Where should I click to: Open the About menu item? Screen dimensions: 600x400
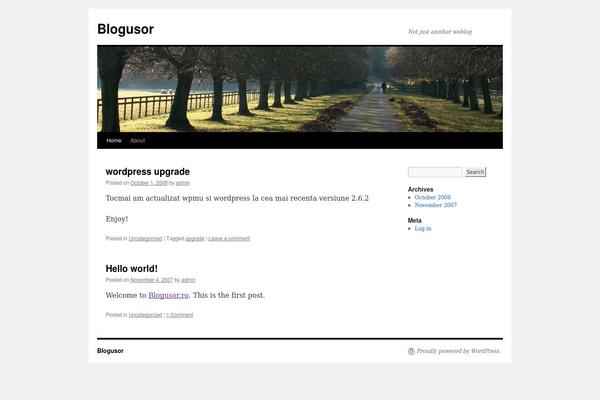[137, 140]
